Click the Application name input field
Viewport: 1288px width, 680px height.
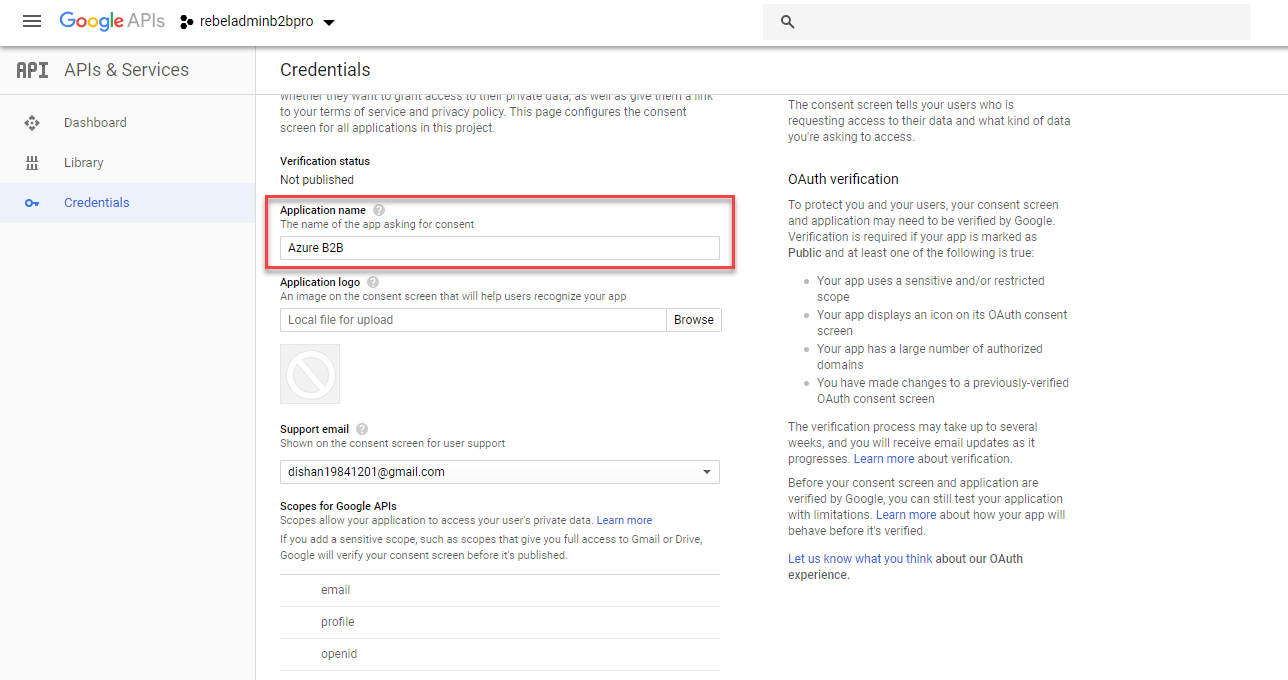tap(500, 248)
